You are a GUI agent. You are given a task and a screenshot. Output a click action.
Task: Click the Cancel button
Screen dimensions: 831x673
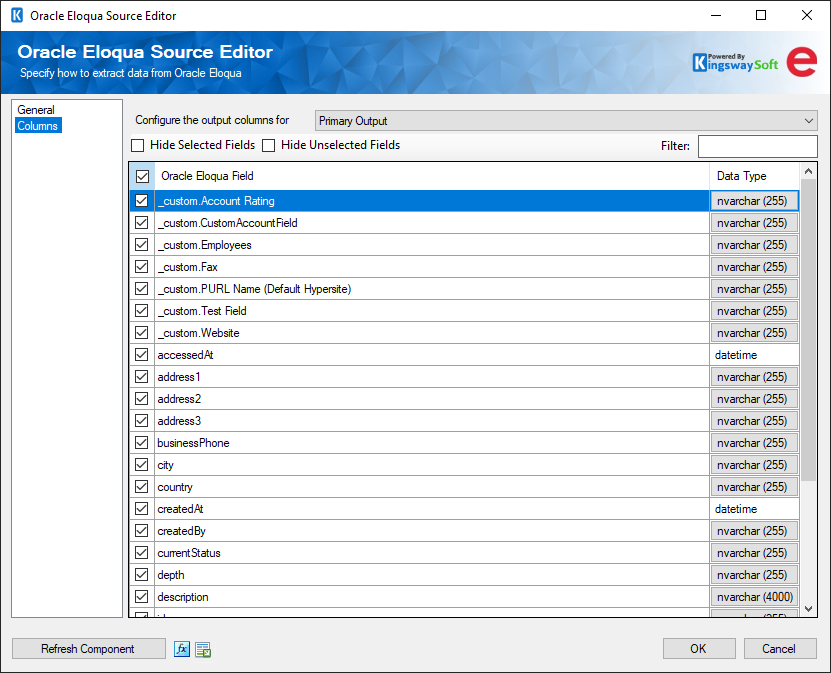(780, 649)
